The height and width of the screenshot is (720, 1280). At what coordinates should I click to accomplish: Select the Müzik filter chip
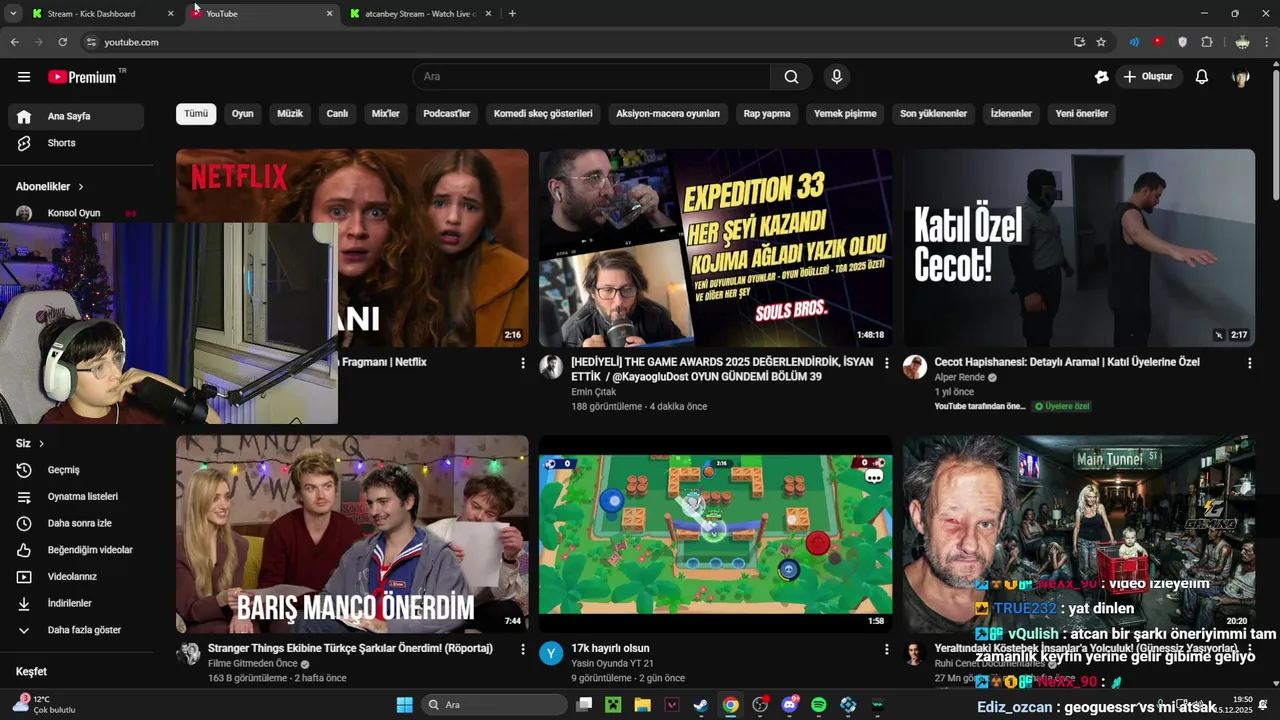click(x=290, y=114)
